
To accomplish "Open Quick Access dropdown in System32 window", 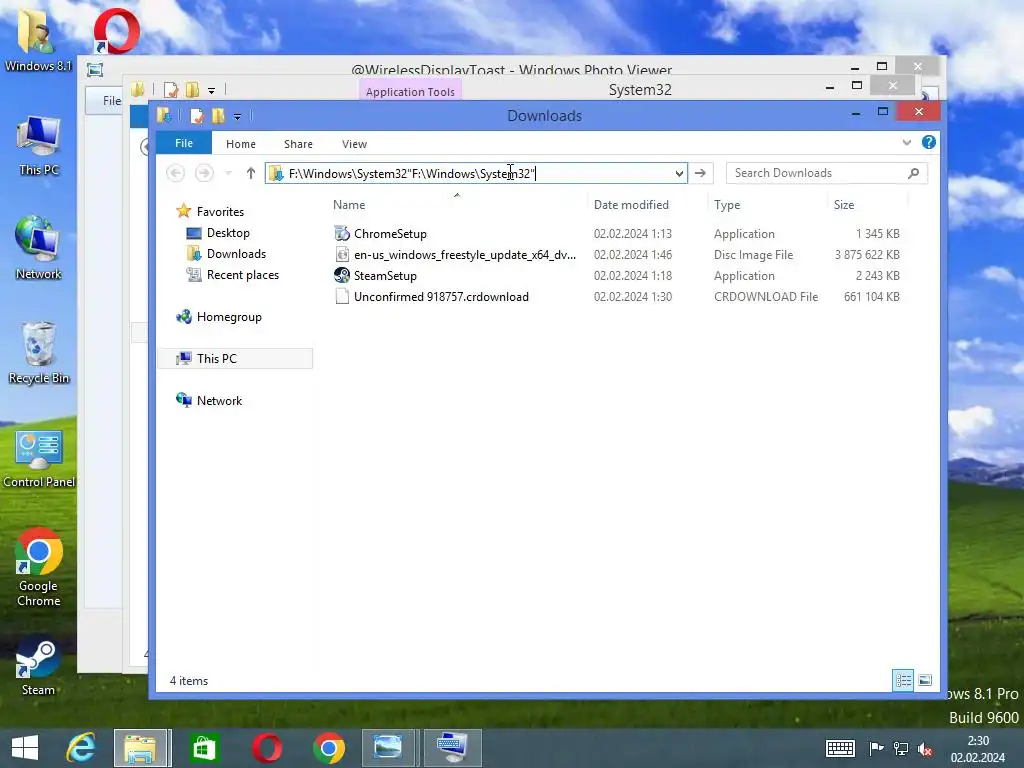I will click(x=211, y=90).
